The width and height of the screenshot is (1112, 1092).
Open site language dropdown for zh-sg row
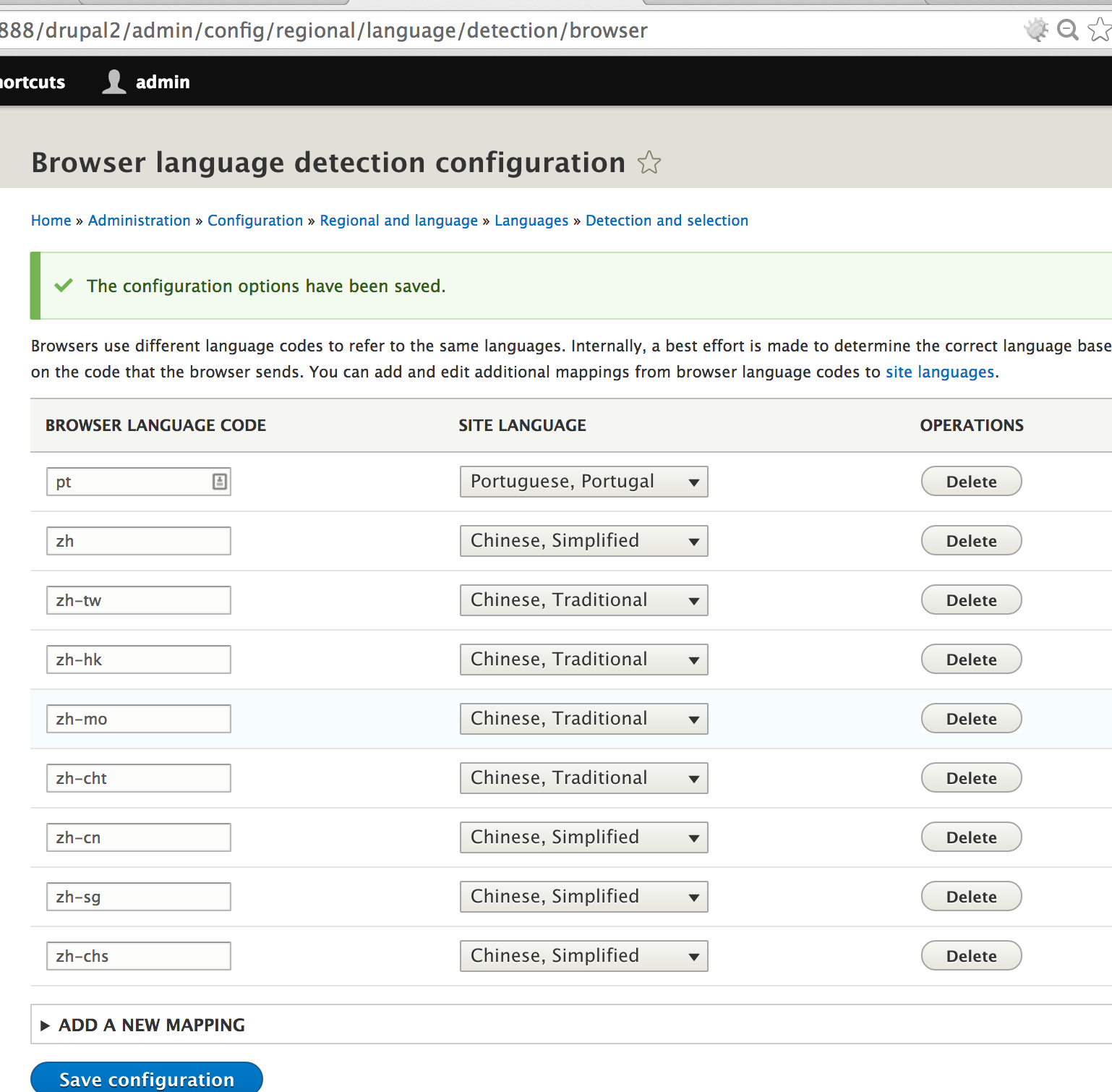point(583,897)
